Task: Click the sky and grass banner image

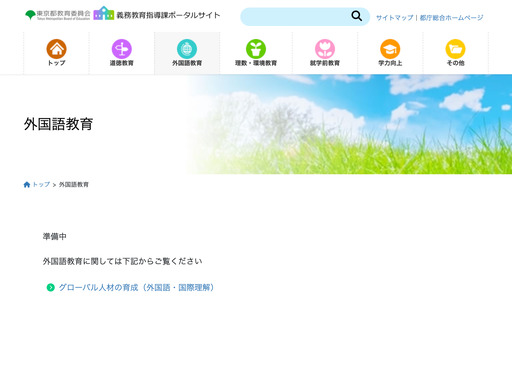Action: (x=348, y=124)
